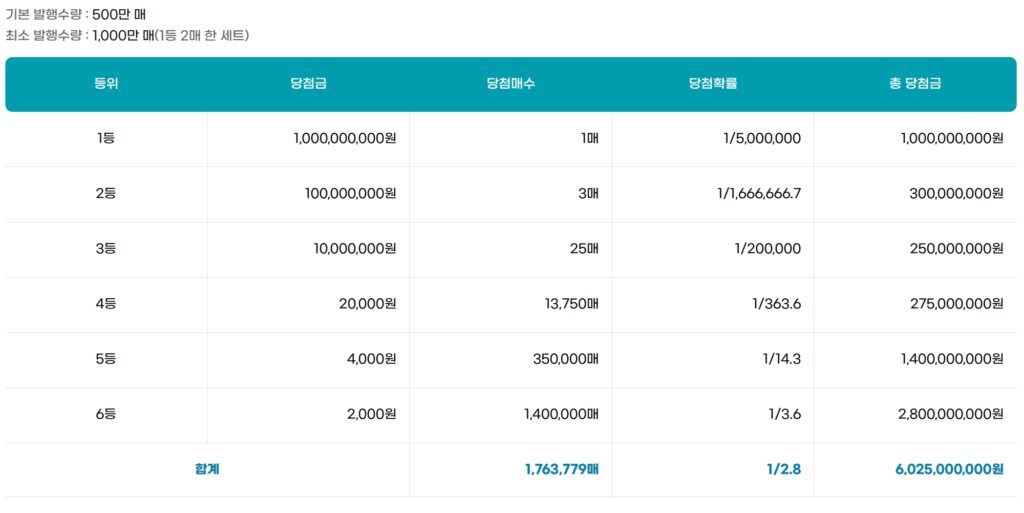Select the 3등 winning count 25매

pyautogui.click(x=583, y=248)
